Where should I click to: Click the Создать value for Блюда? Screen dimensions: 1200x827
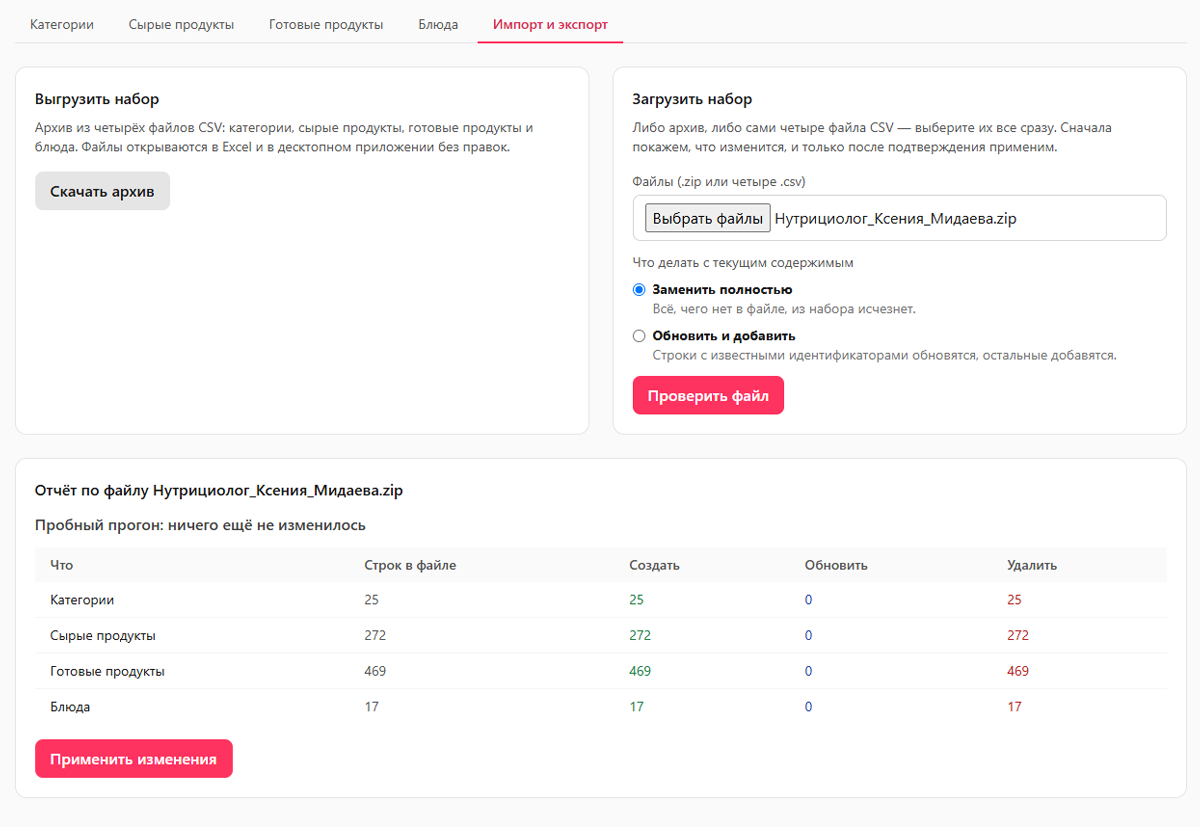click(637, 706)
